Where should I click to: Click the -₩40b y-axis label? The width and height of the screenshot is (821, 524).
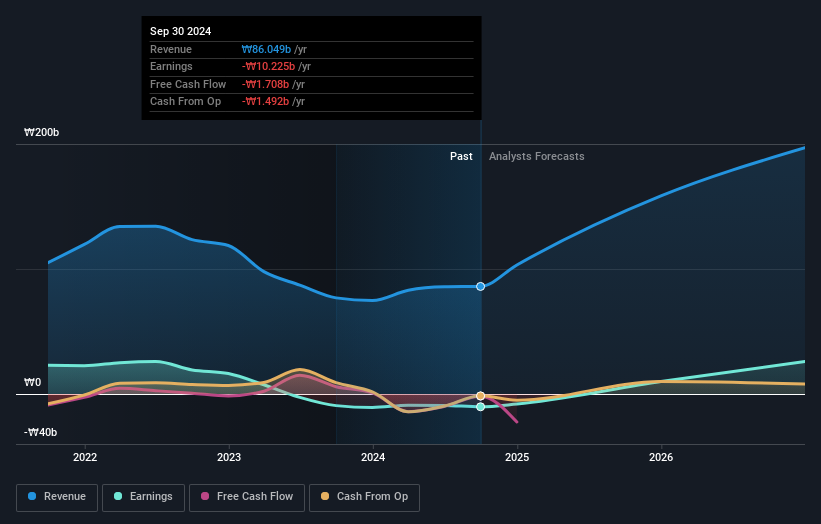(x=40, y=432)
